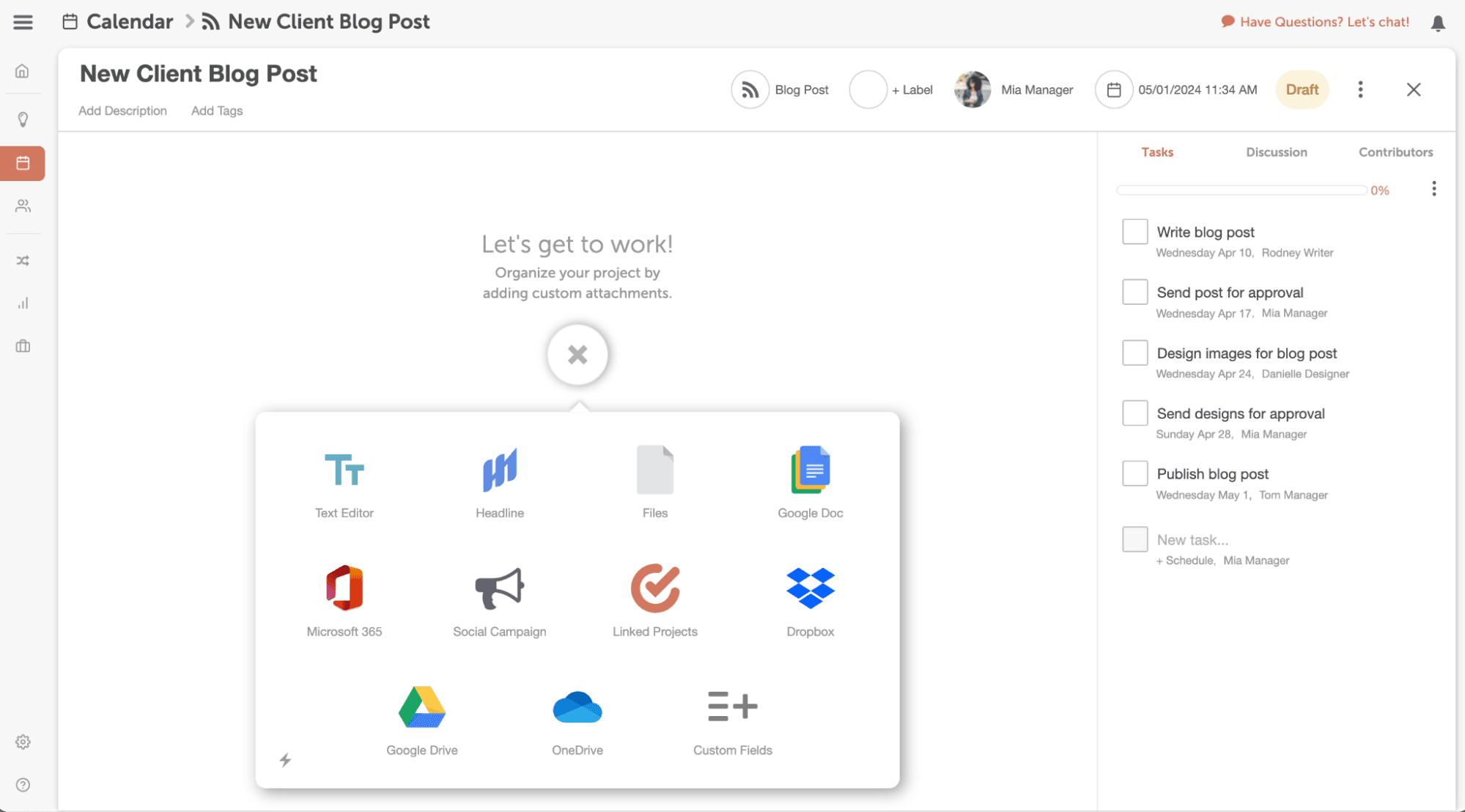Screen dimensions: 1465x812
Task: Open project options three-dot menu
Action: 1360,89
